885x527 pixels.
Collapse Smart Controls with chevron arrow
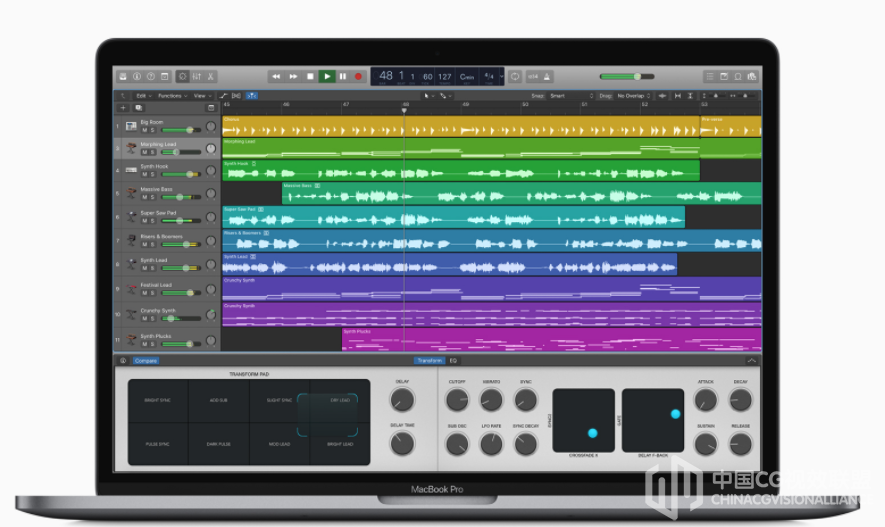[752, 361]
